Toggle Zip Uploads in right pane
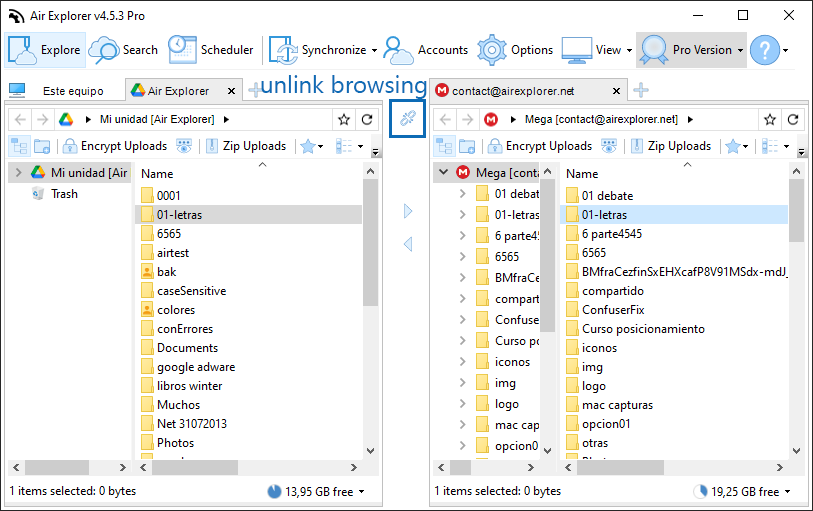 pyautogui.click(x=671, y=146)
